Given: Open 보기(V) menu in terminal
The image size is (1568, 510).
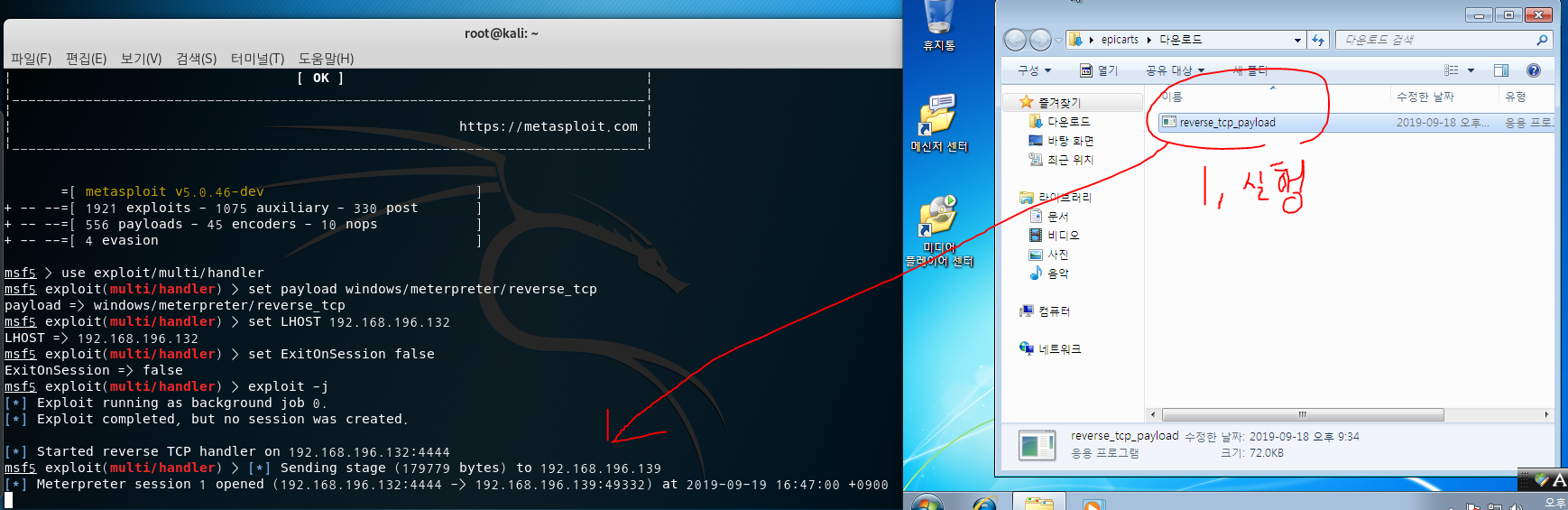Looking at the screenshot, I should click(x=141, y=59).
